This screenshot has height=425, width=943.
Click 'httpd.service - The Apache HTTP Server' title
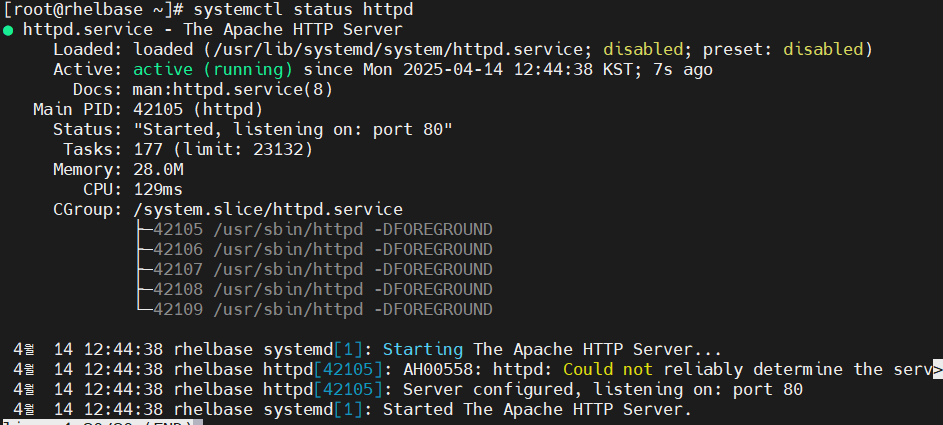point(213,29)
